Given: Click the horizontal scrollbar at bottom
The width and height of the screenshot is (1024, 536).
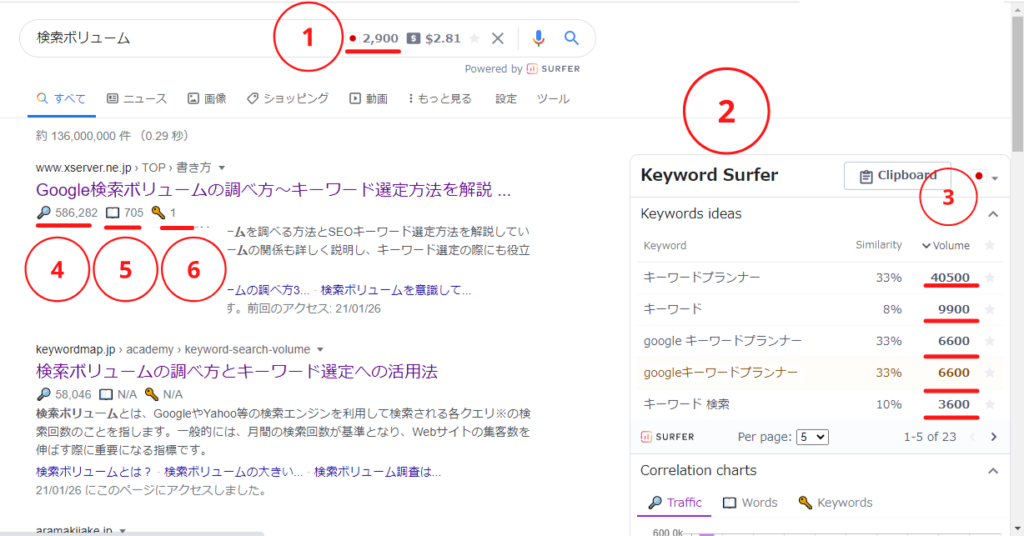Looking at the screenshot, I should click(131, 533).
